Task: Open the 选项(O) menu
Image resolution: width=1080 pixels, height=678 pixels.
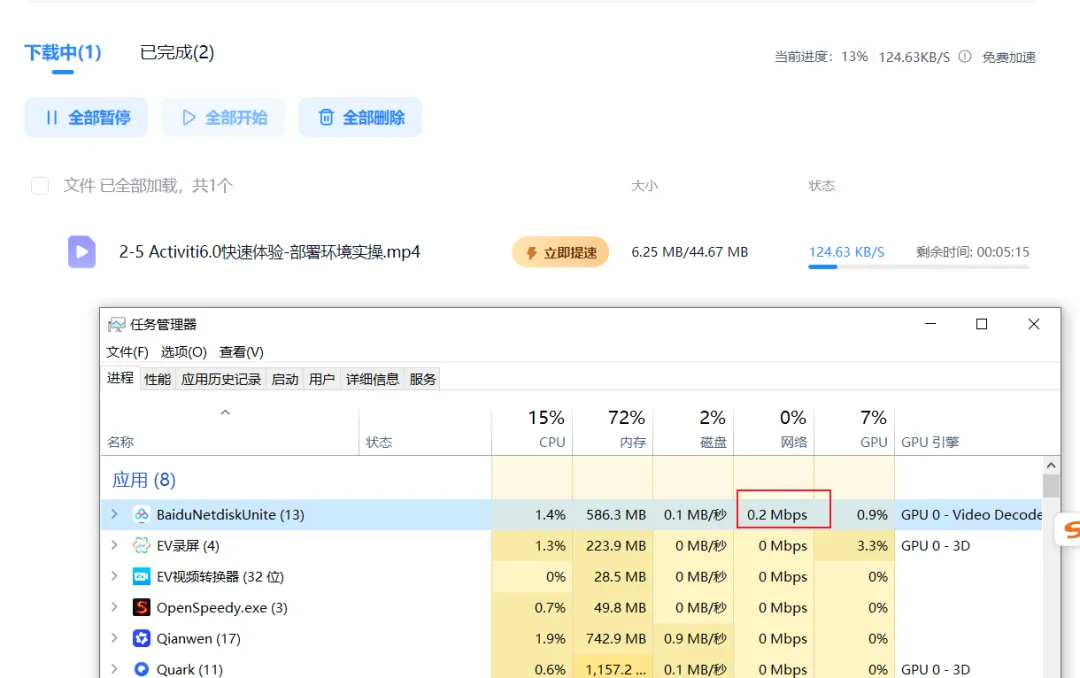Action: click(x=183, y=352)
